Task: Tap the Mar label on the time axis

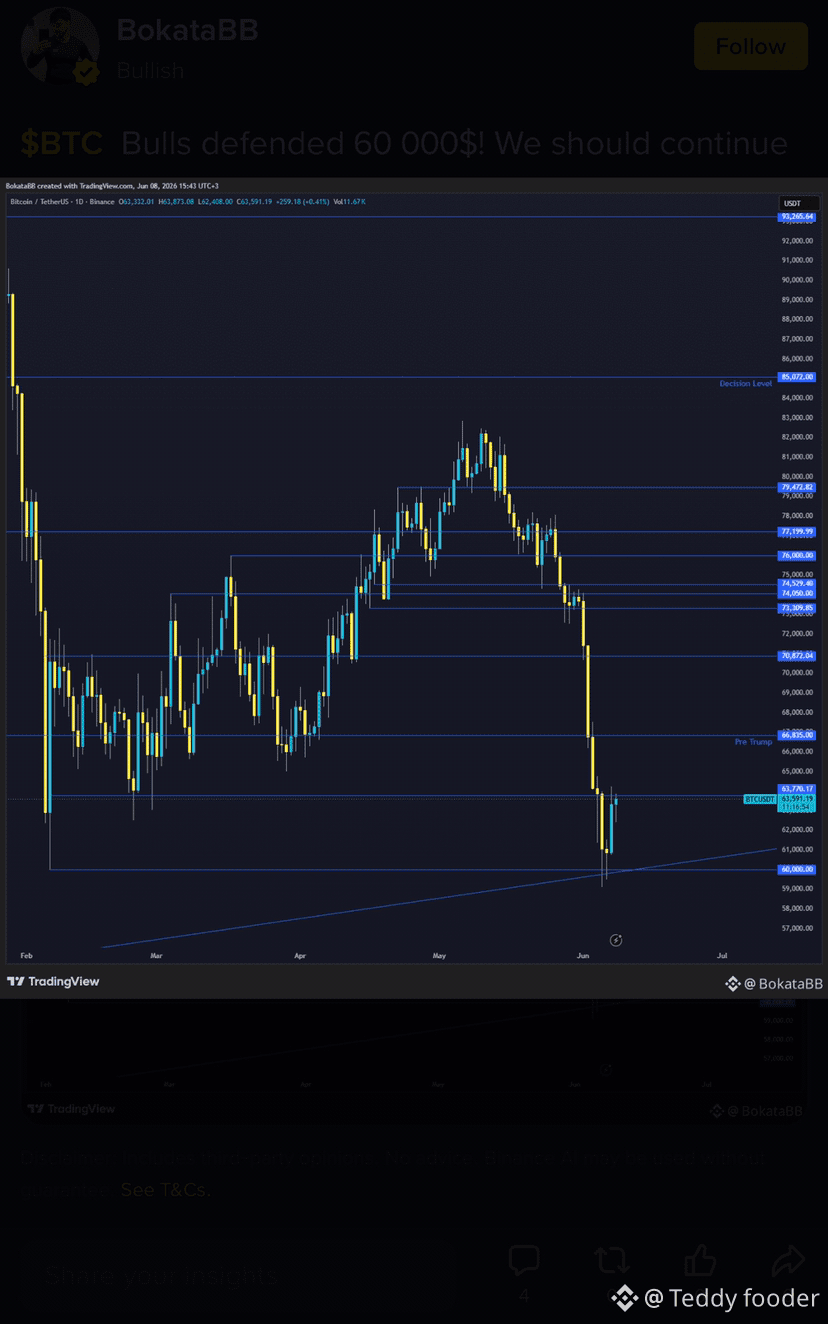Action: pyautogui.click(x=155, y=955)
